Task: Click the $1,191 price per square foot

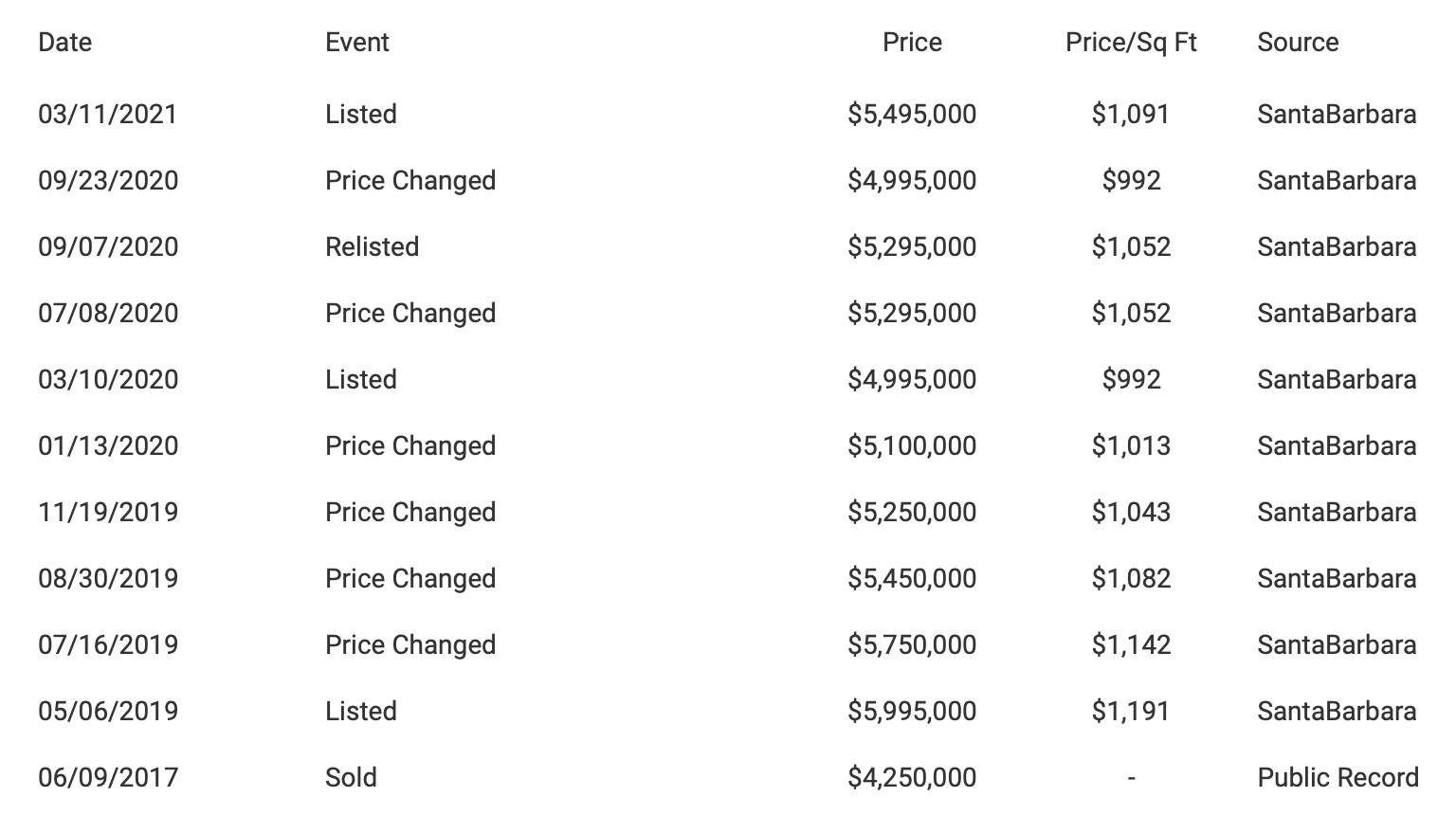Action: [1131, 712]
